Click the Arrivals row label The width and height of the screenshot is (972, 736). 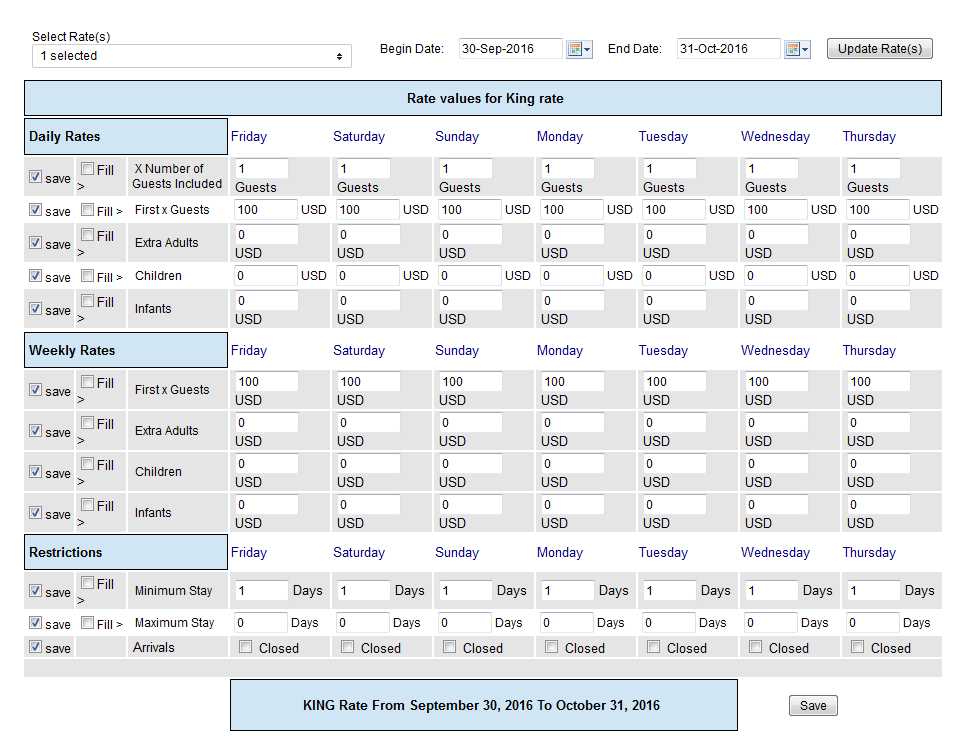(x=154, y=647)
